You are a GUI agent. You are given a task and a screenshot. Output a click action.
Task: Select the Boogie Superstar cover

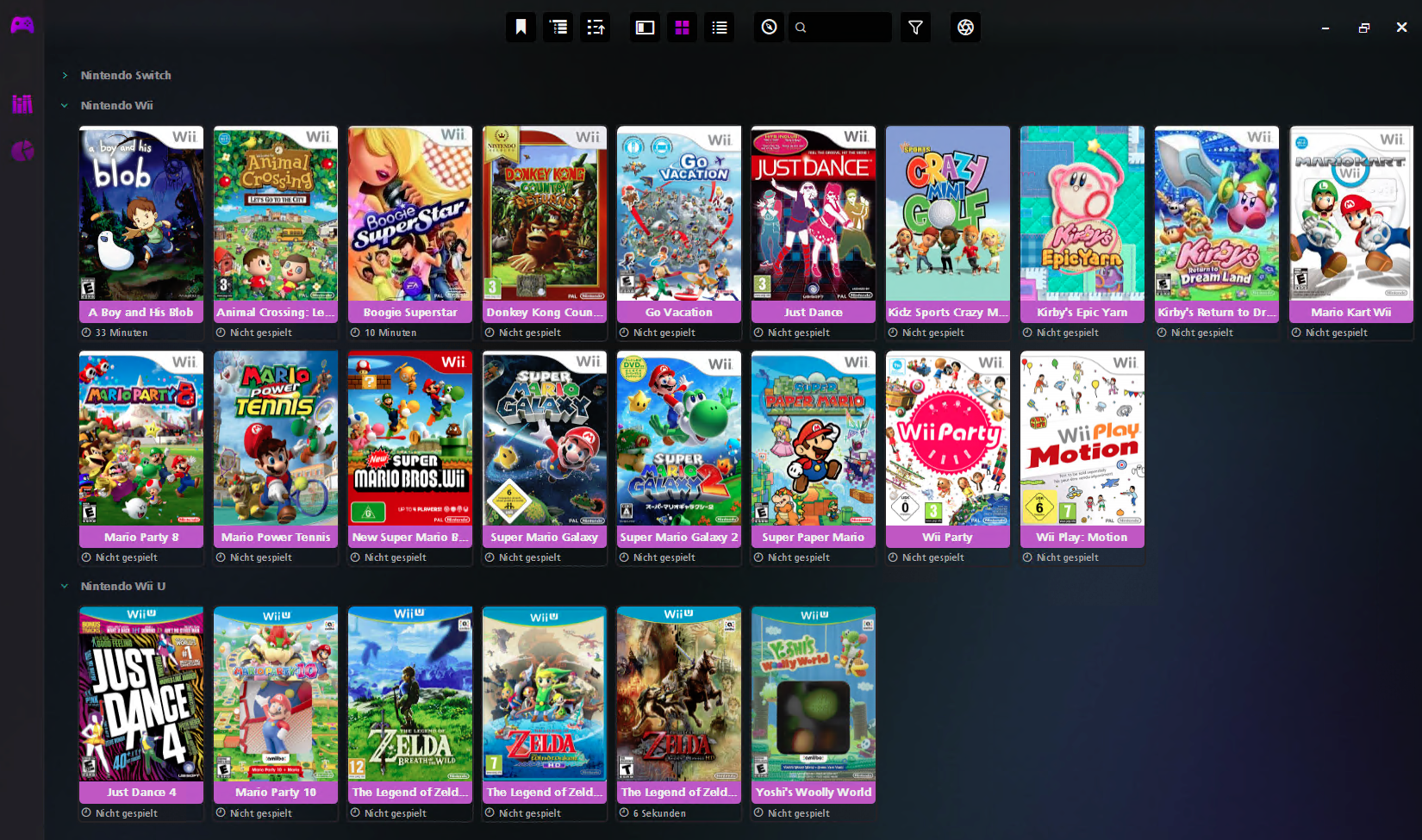pos(410,214)
